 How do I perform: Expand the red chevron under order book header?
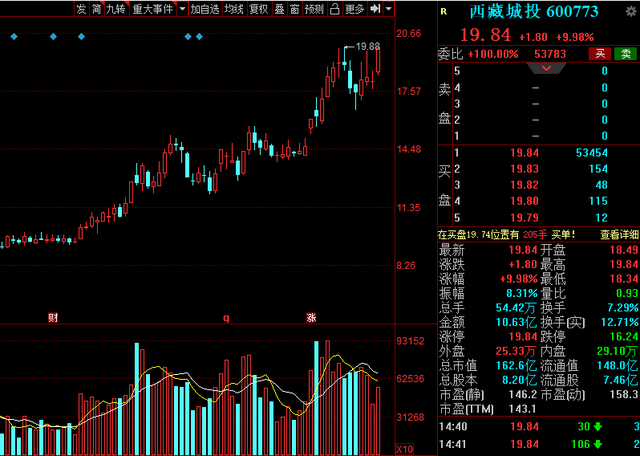pyautogui.click(x=546, y=68)
